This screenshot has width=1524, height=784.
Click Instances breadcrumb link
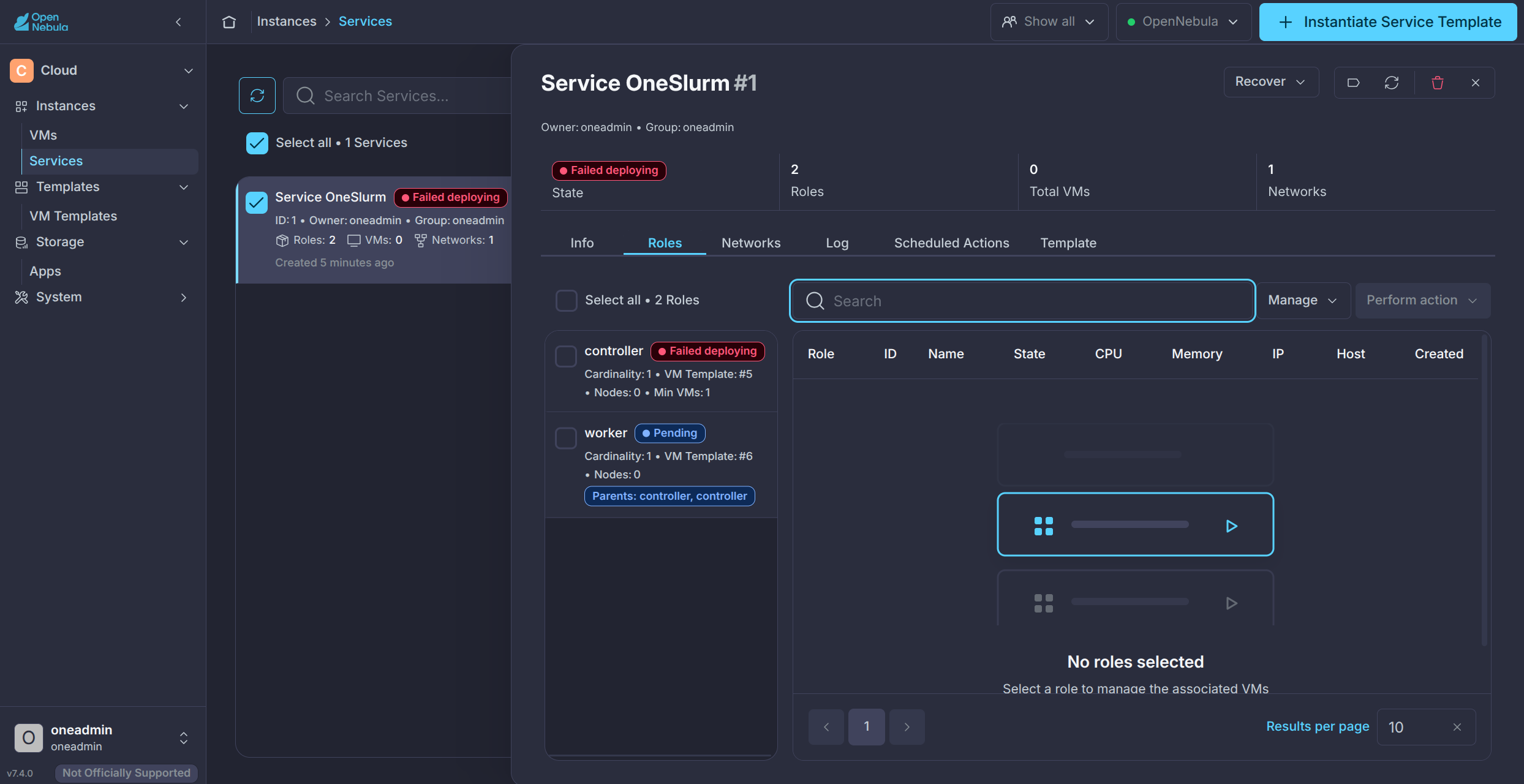287,21
